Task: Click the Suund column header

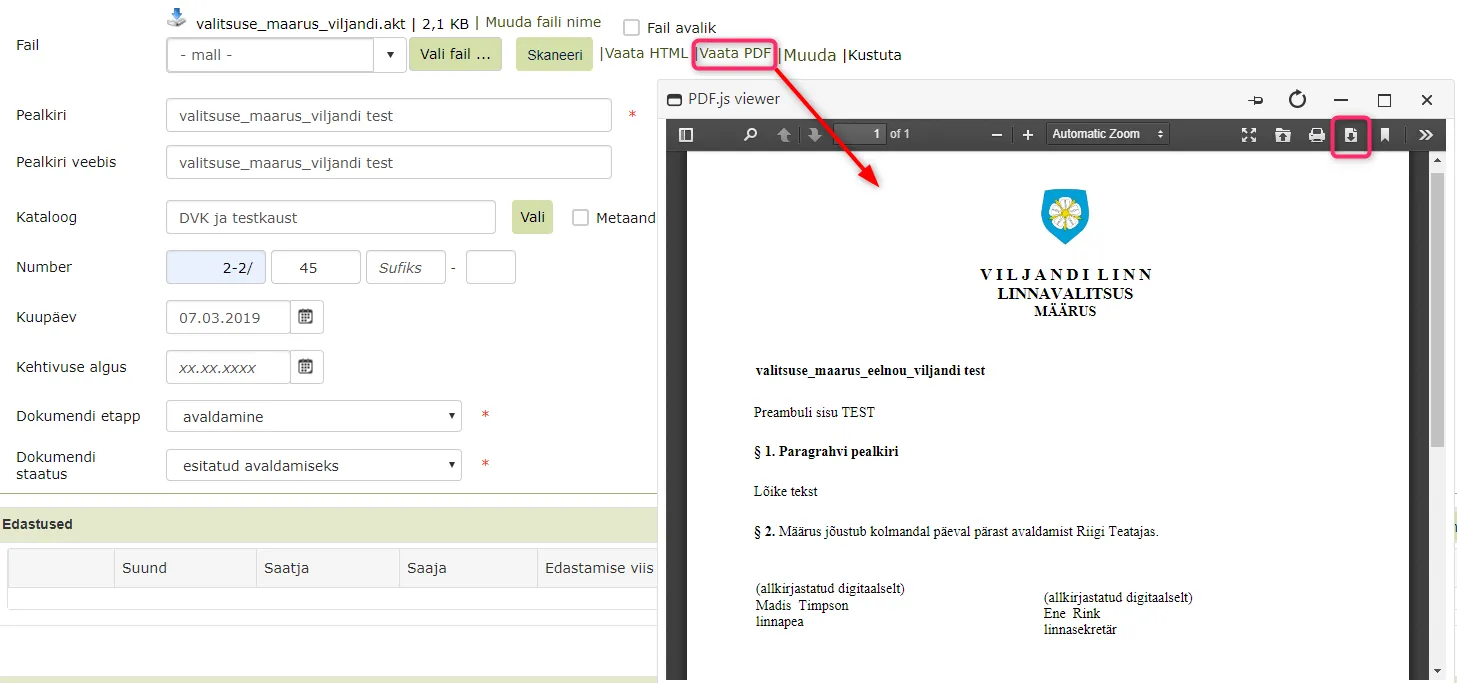Action: 185,568
